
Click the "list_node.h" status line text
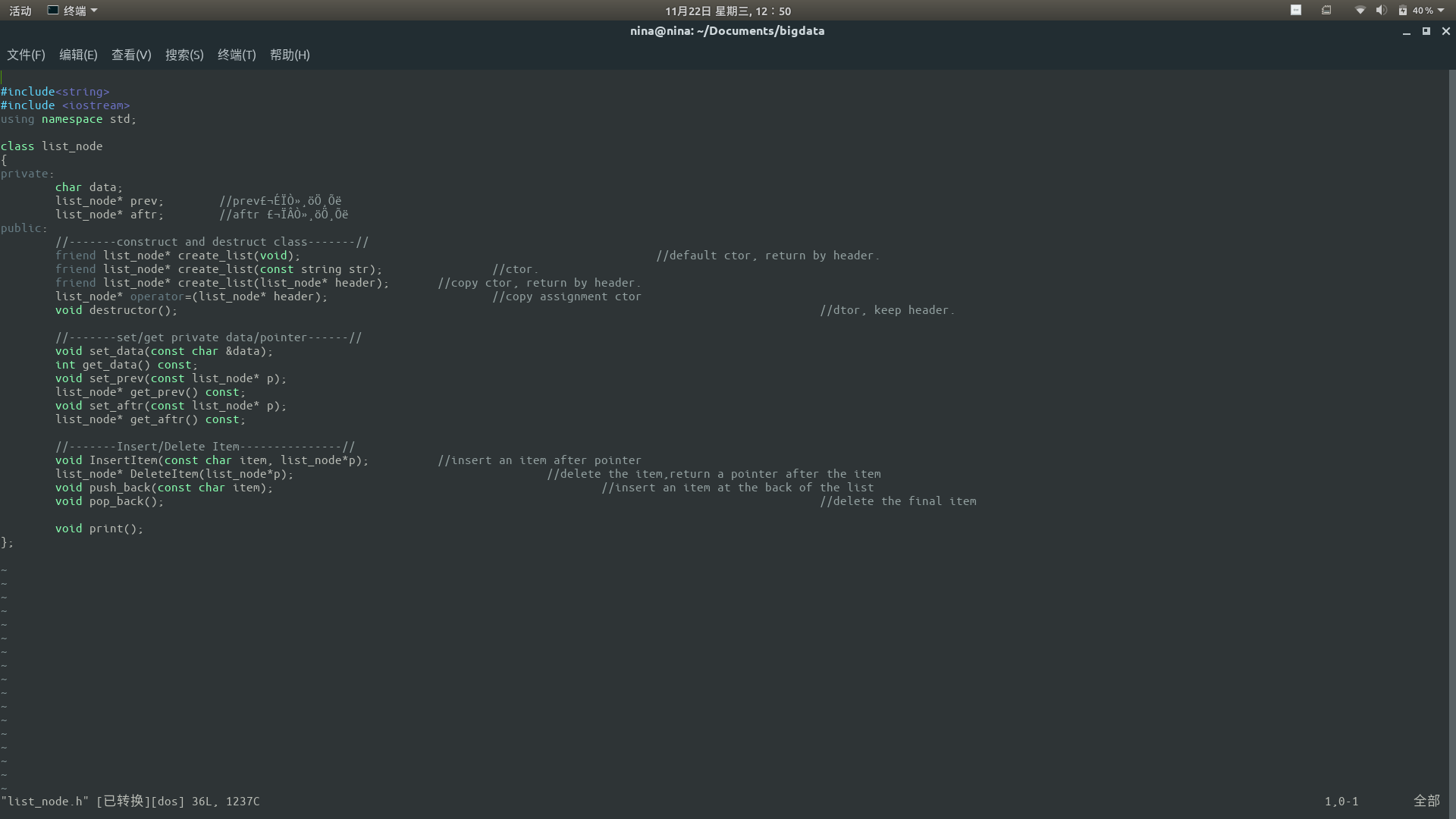[130, 802]
